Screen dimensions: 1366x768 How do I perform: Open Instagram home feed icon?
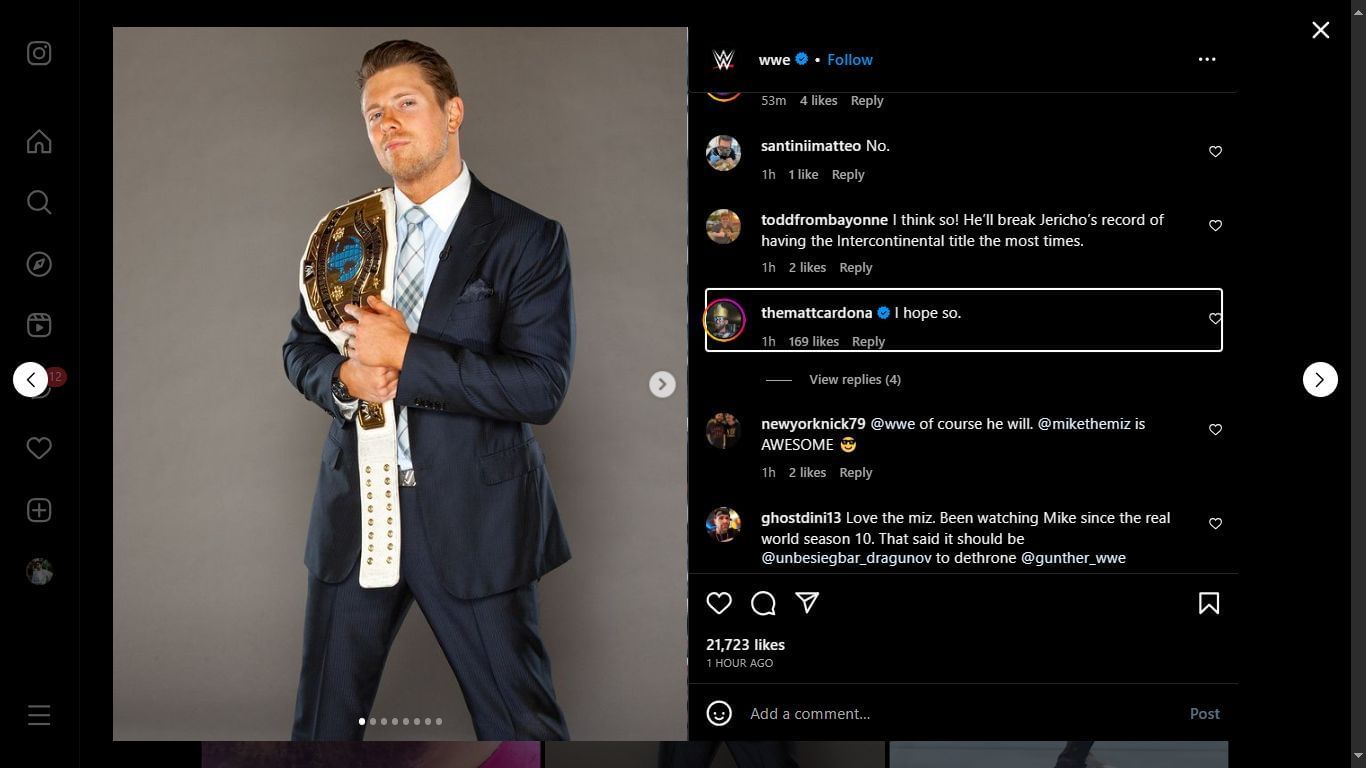click(39, 142)
